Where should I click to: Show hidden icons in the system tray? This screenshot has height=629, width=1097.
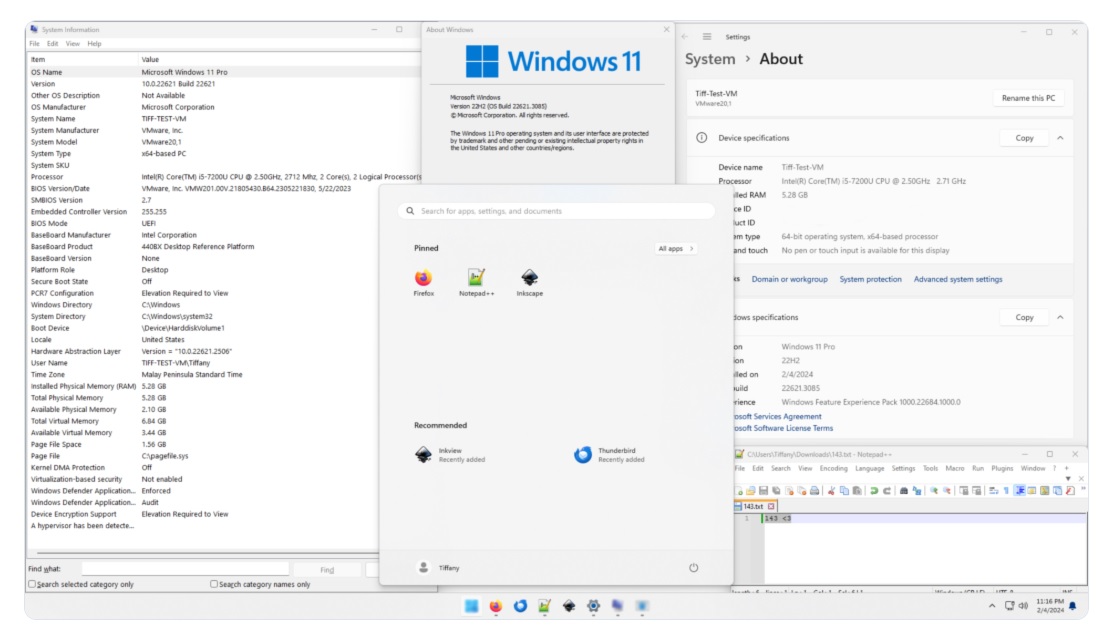pyautogui.click(x=992, y=606)
